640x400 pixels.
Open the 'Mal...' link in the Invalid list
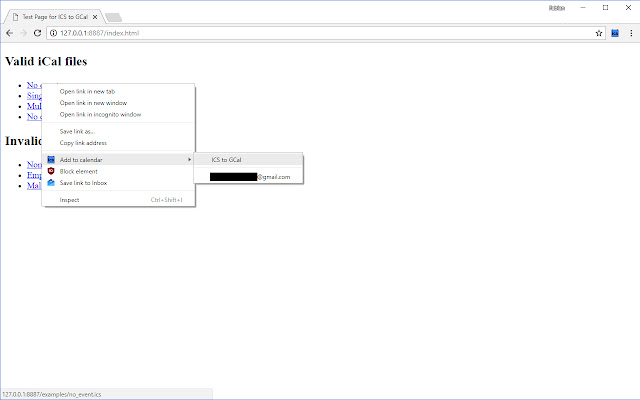[34, 186]
